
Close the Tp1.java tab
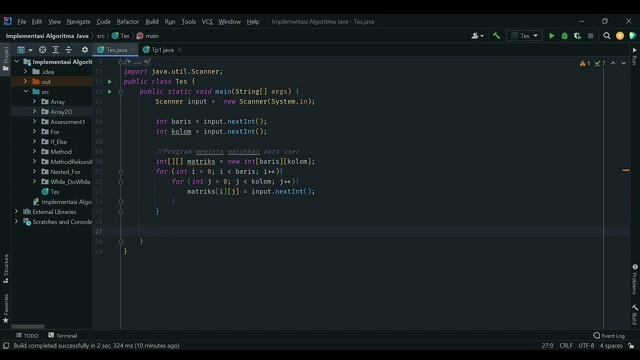point(180,50)
